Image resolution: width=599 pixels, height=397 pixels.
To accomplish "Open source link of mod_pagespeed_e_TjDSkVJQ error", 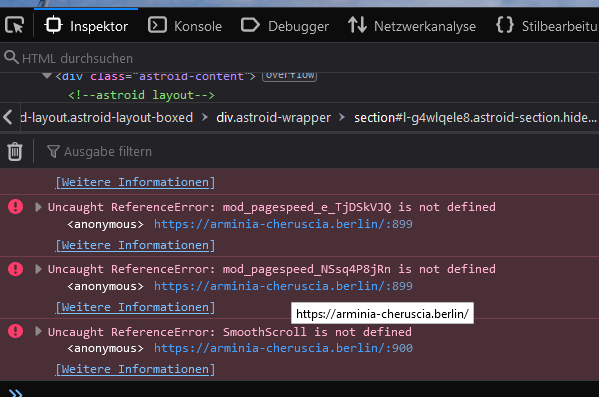I will [283, 224].
